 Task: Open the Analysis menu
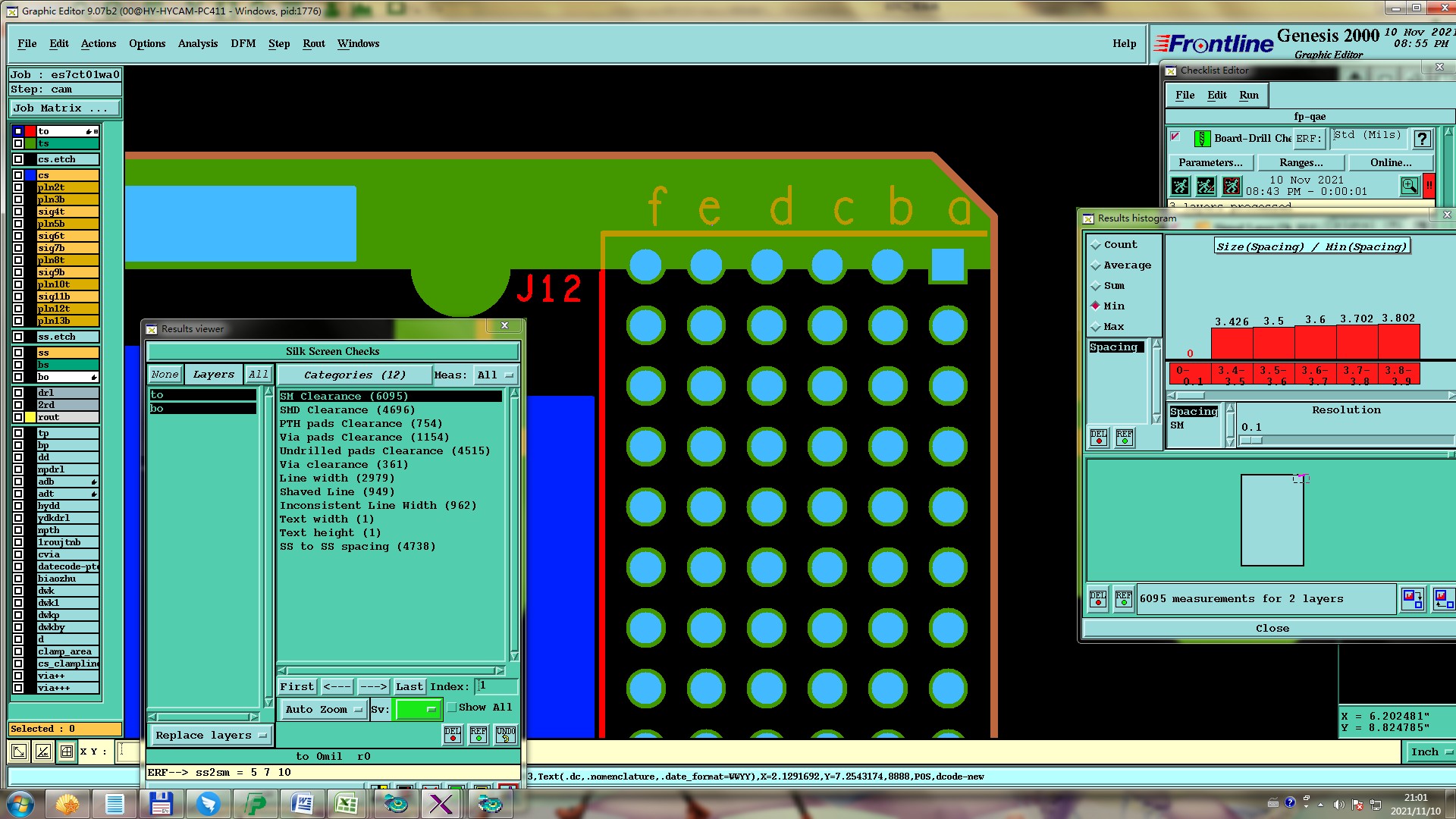197,44
